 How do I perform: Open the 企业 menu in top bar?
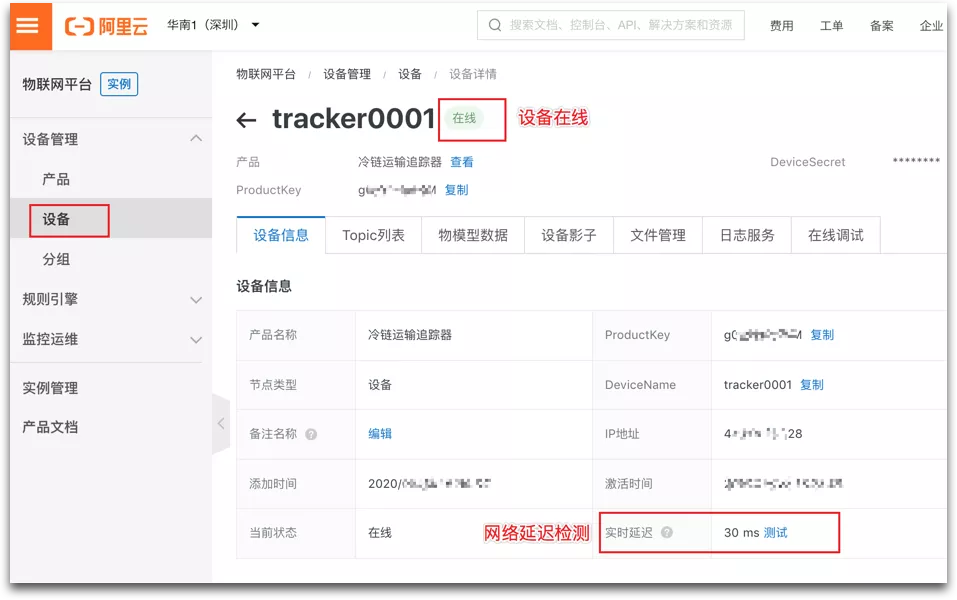tap(931, 26)
